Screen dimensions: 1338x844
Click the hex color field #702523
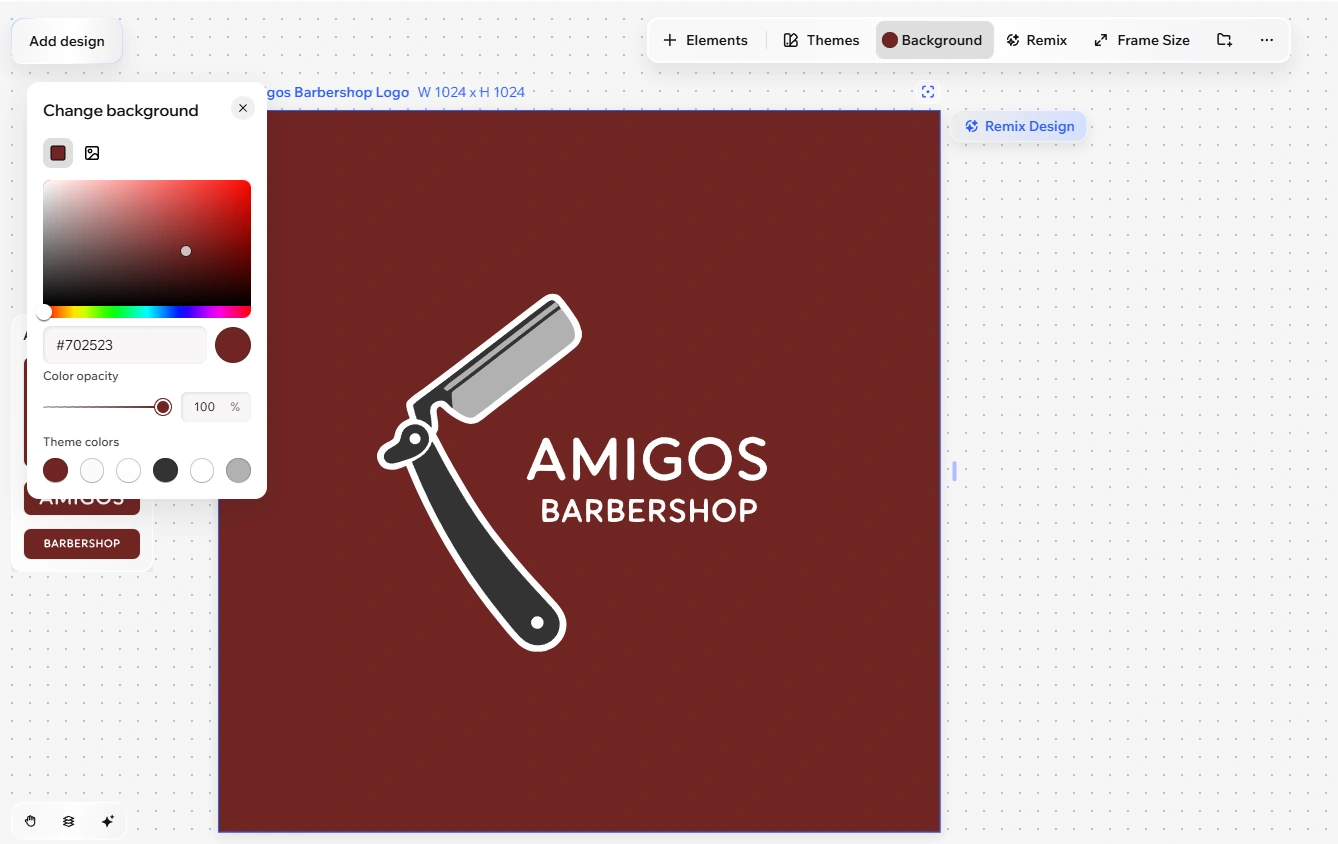125,345
